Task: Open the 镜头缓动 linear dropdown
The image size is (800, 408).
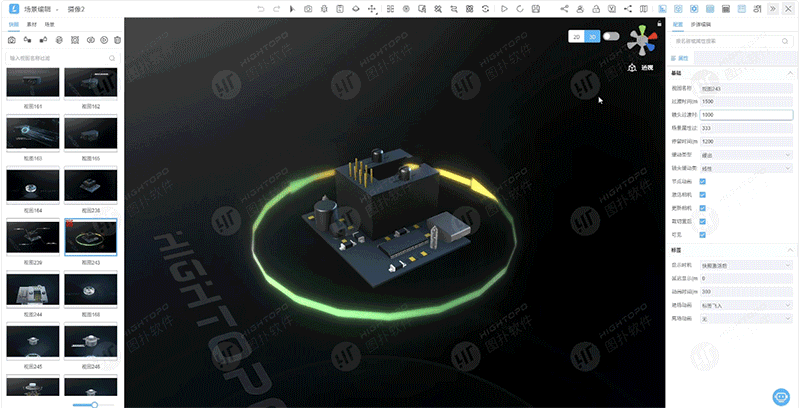Action: pyautogui.click(x=746, y=168)
